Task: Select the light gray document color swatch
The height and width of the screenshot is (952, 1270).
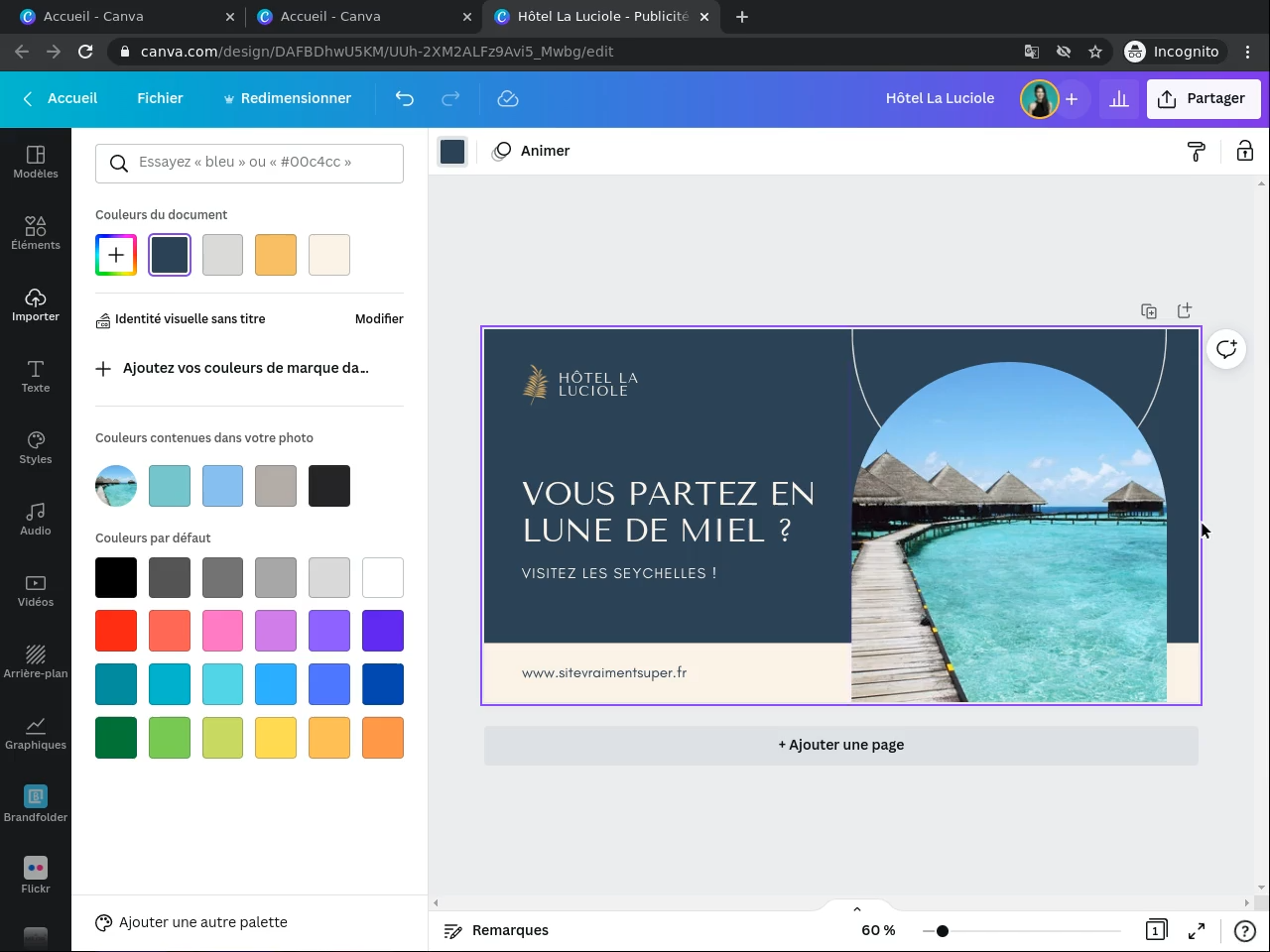Action: pyautogui.click(x=223, y=255)
